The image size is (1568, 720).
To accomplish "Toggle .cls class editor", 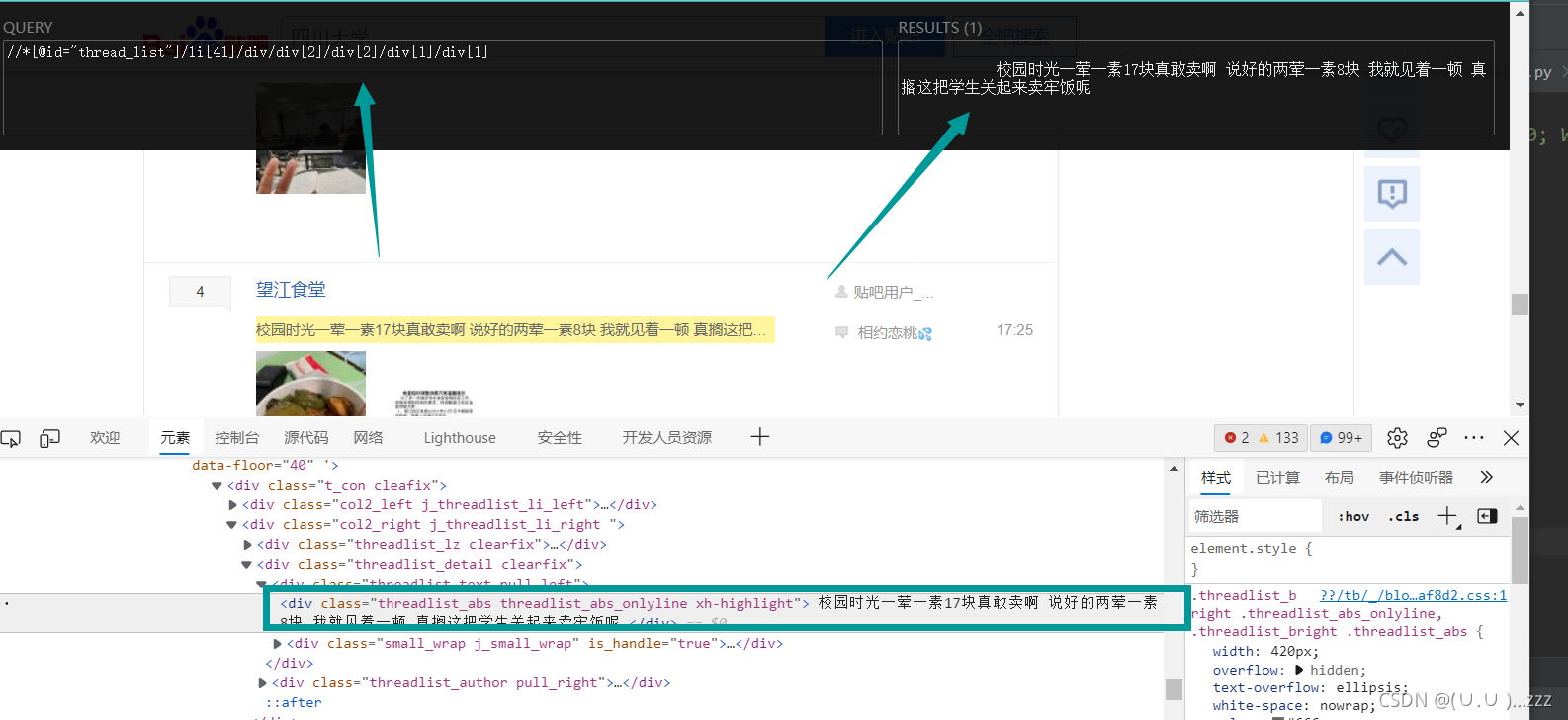I will [1404, 516].
